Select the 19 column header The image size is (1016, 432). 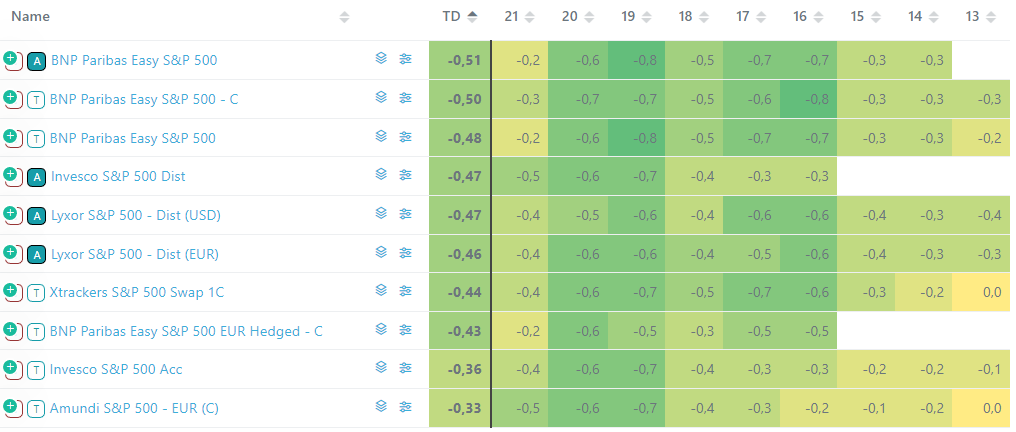628,17
